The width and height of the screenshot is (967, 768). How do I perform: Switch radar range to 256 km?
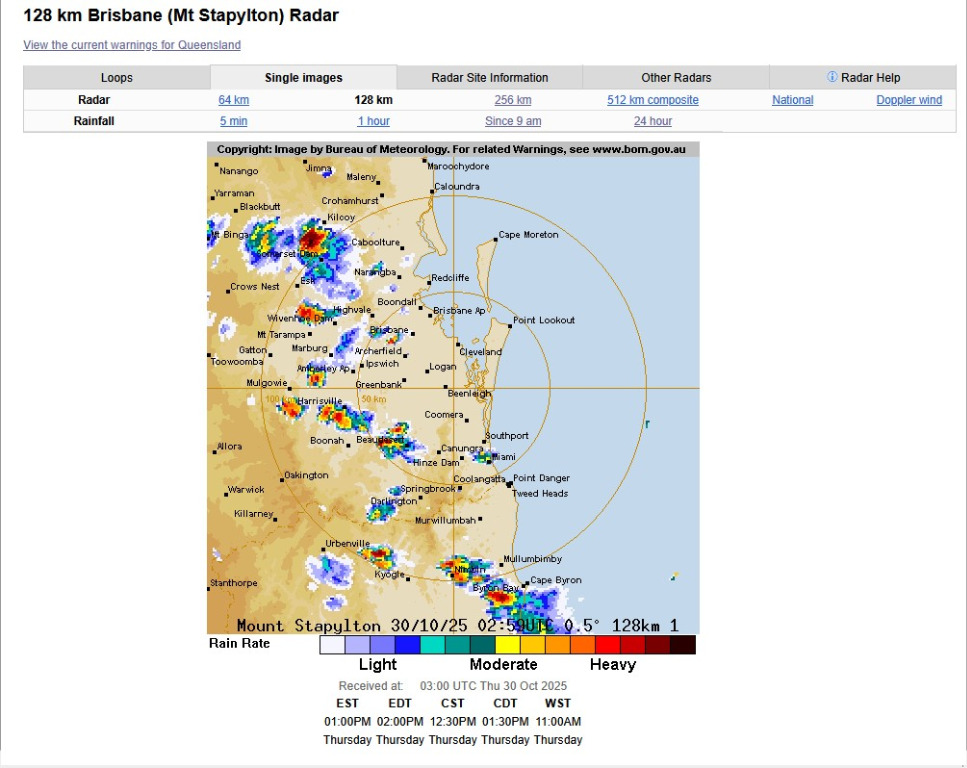click(513, 100)
